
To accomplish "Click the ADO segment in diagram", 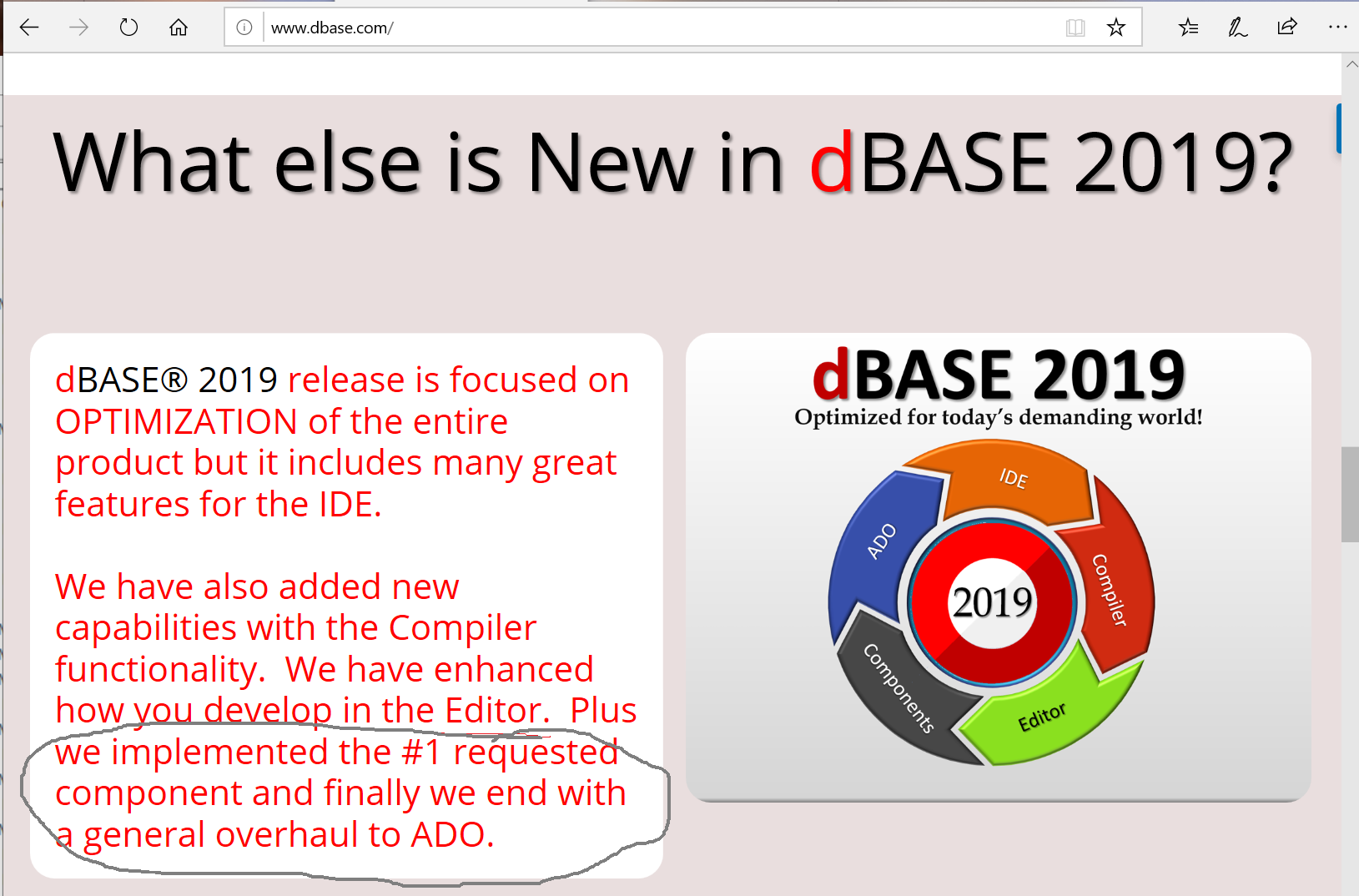I will click(x=881, y=542).
